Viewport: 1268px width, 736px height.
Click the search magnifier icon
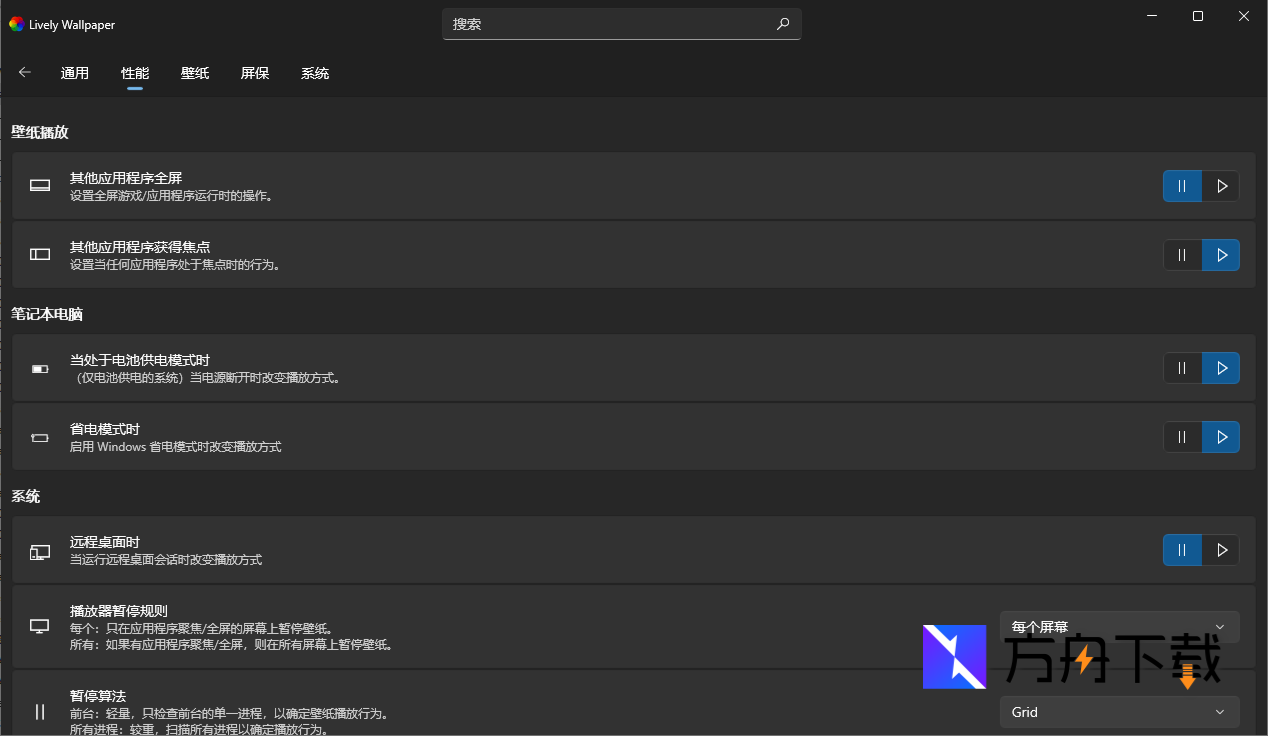[x=783, y=24]
